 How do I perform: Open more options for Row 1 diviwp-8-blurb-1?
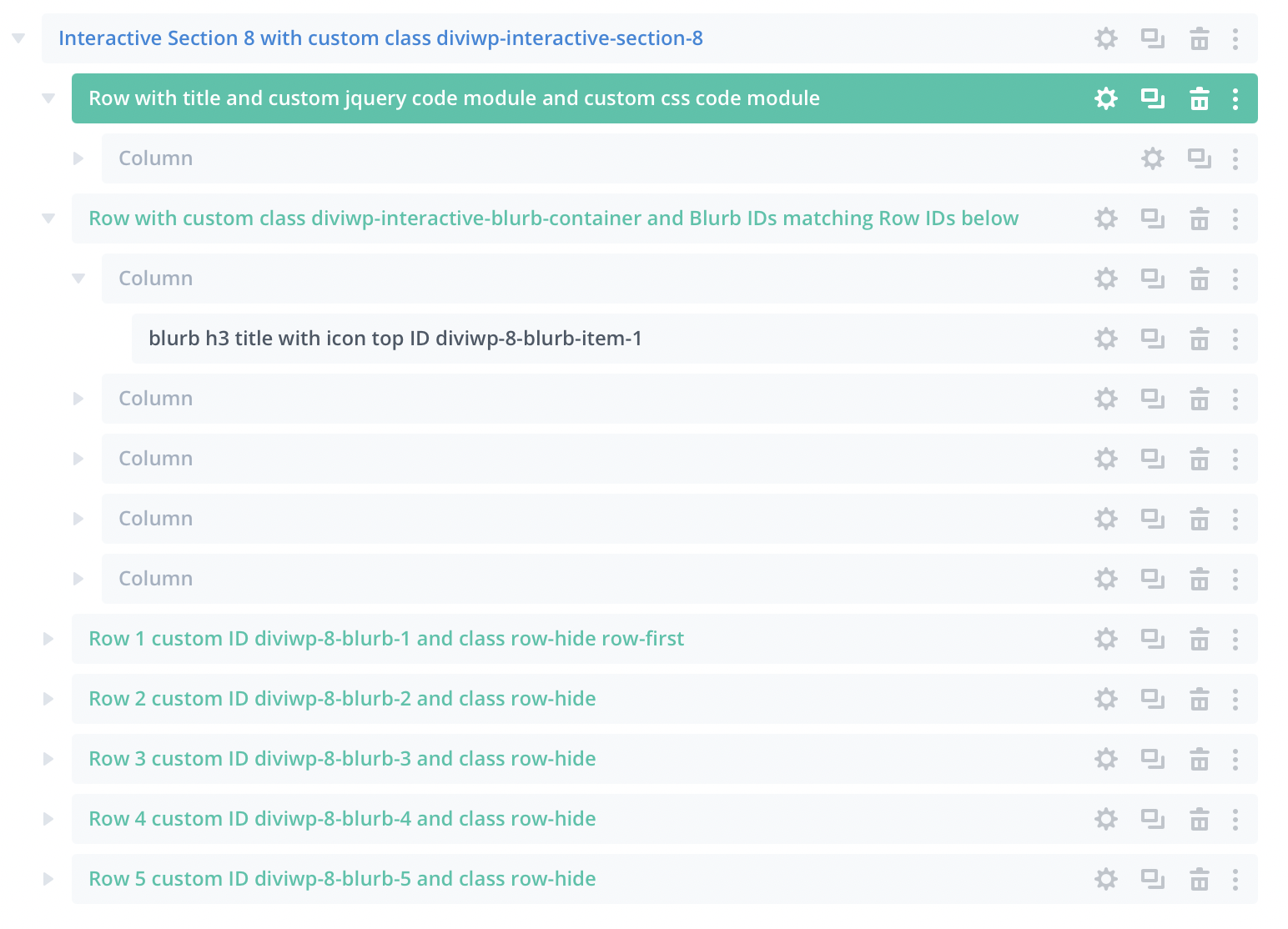[1235, 639]
